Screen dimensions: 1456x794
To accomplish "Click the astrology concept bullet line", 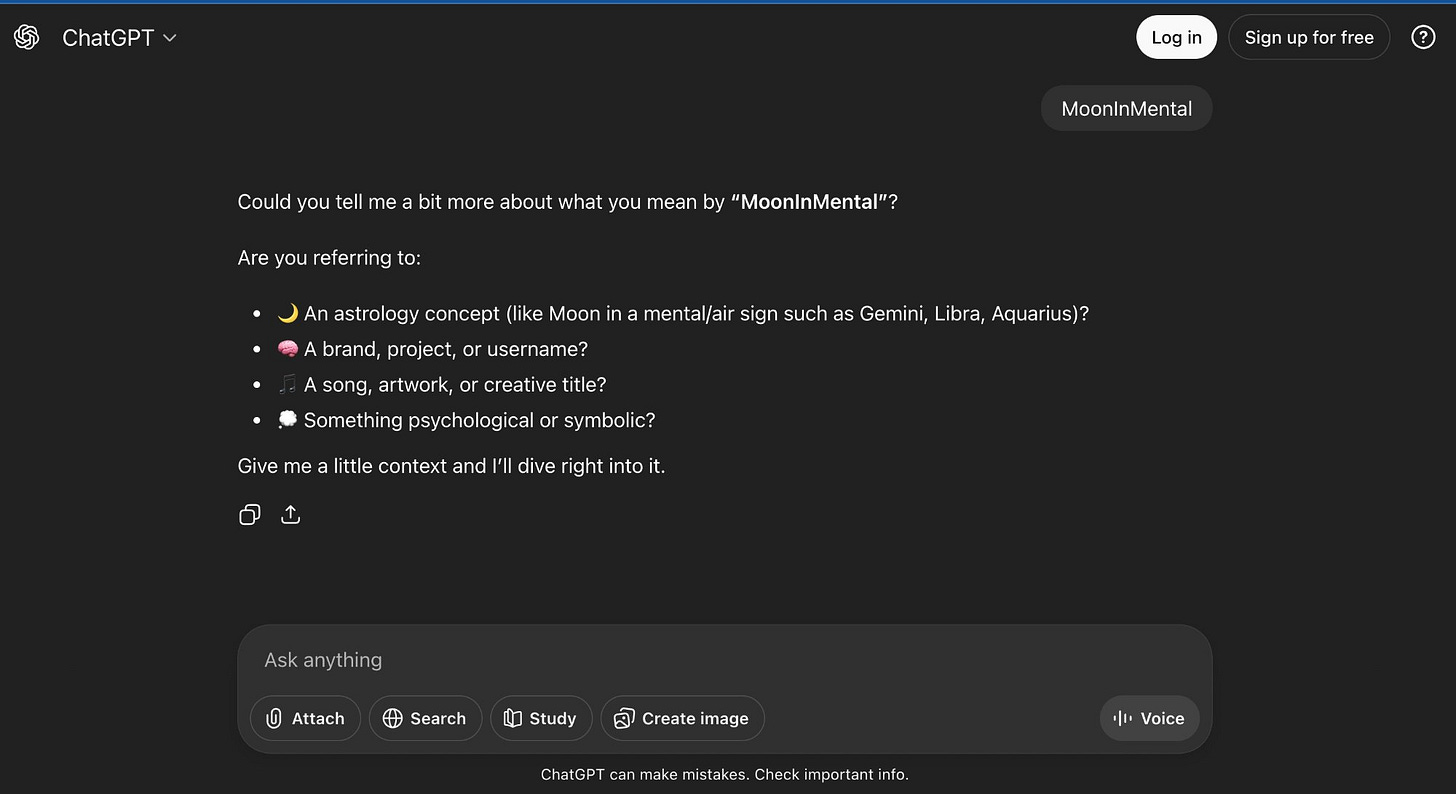I will click(683, 313).
